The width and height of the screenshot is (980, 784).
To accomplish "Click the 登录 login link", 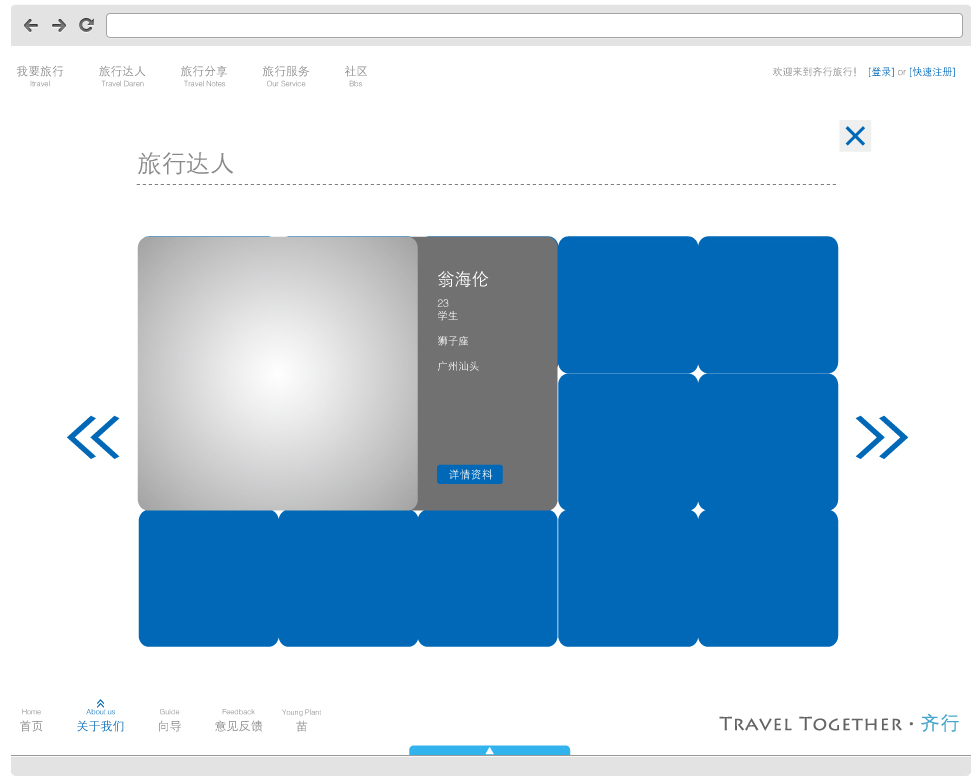I will pyautogui.click(x=881, y=72).
